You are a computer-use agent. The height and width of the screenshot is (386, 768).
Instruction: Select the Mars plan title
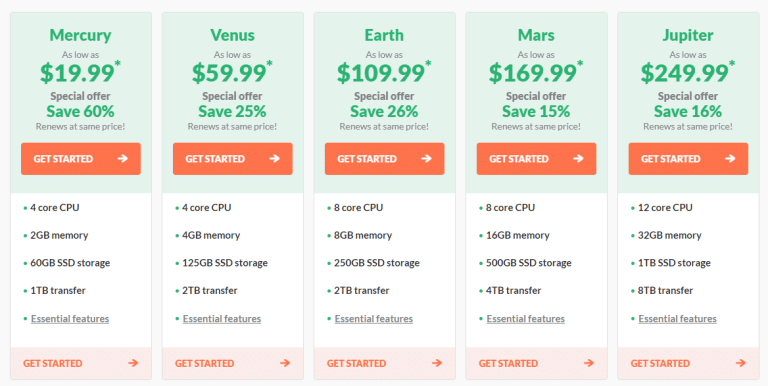pyautogui.click(x=536, y=35)
